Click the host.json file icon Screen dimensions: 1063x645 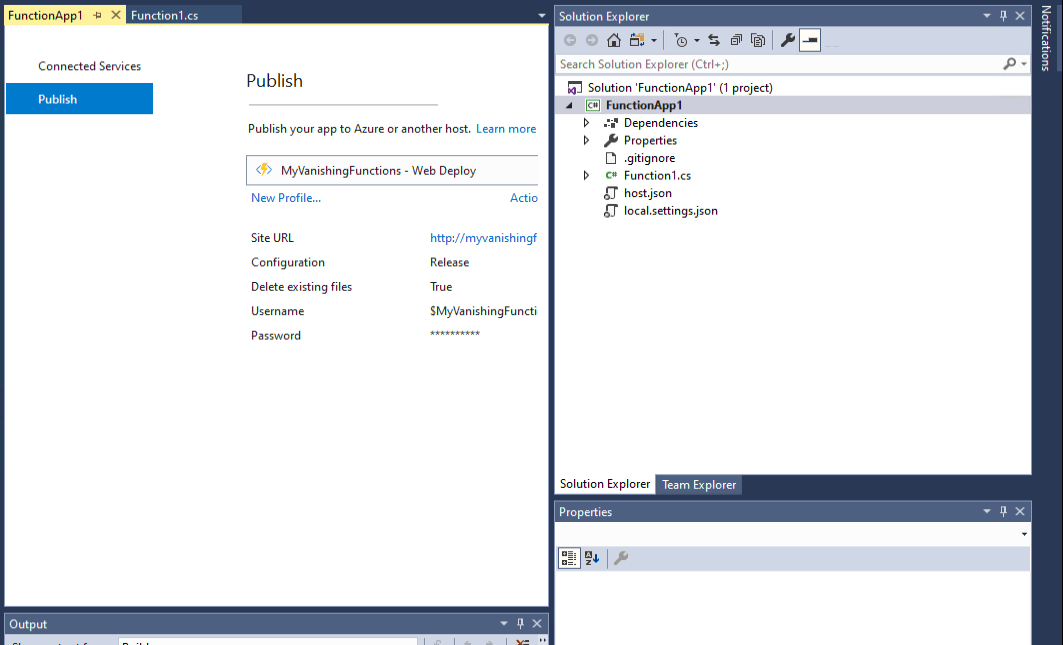coord(611,193)
